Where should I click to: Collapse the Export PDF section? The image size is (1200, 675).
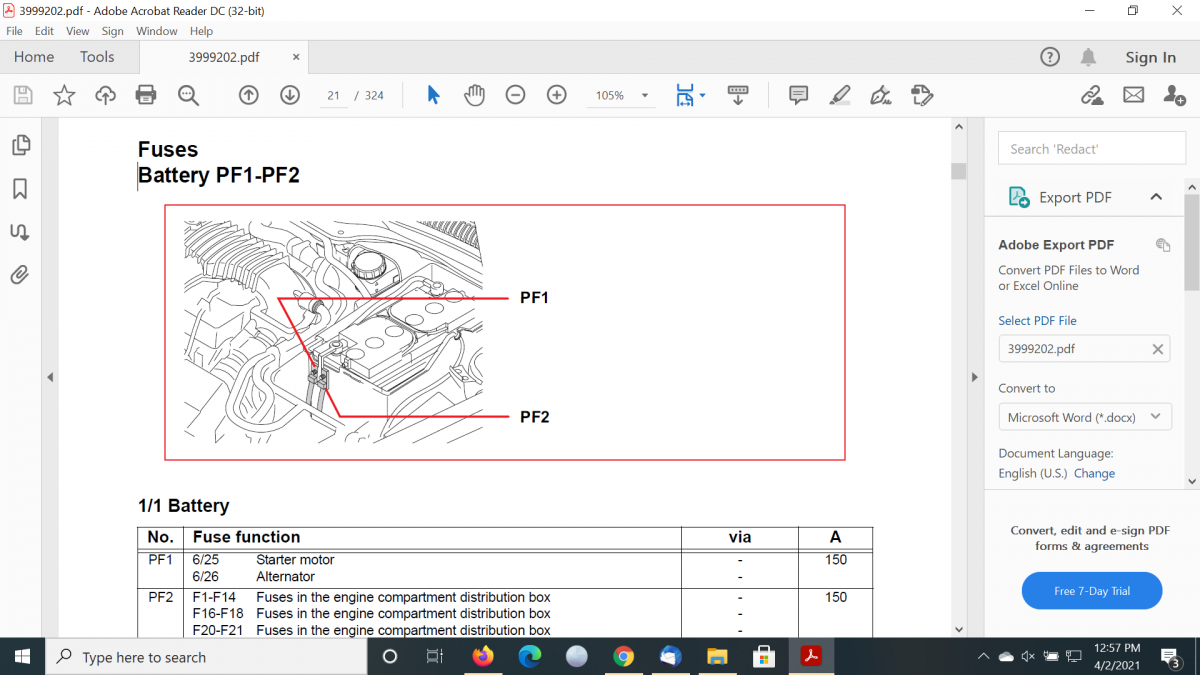(x=1156, y=197)
